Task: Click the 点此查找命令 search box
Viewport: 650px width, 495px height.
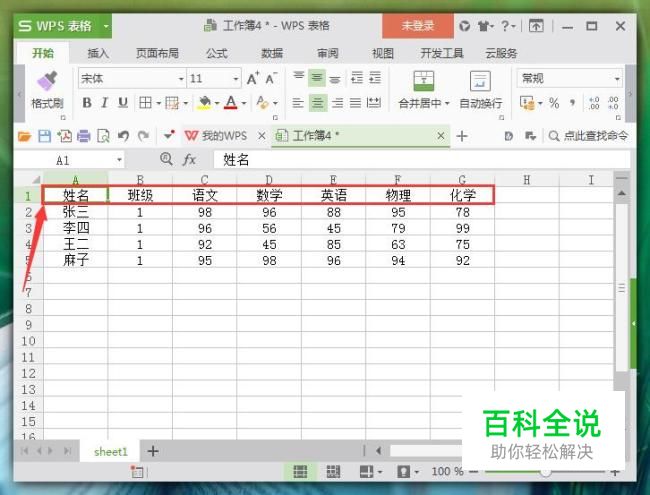Action: (x=588, y=136)
